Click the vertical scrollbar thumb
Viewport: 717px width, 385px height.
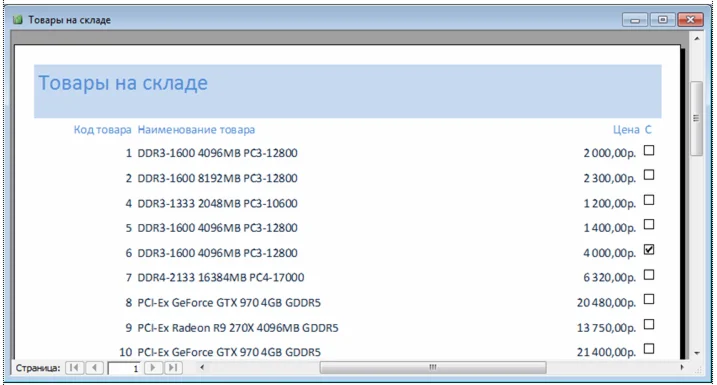pos(696,119)
